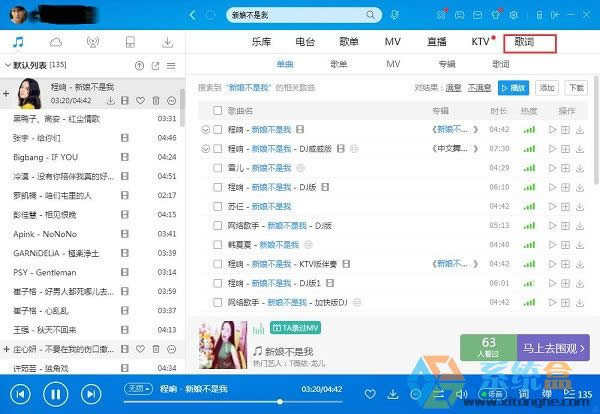Expand the first 程响 - 新娘不是我 result
The width and height of the screenshot is (600, 414).
(206, 130)
